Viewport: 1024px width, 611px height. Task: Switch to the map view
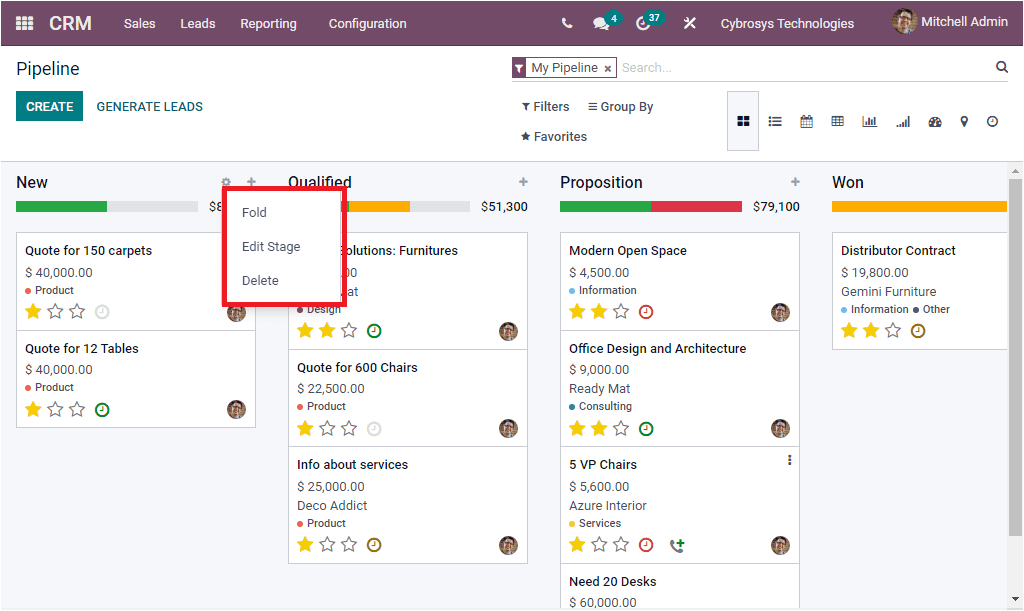(963, 121)
